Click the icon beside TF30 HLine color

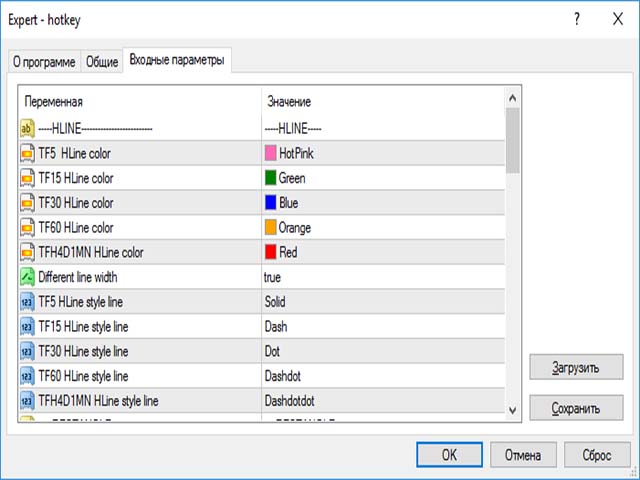pyautogui.click(x=28, y=203)
